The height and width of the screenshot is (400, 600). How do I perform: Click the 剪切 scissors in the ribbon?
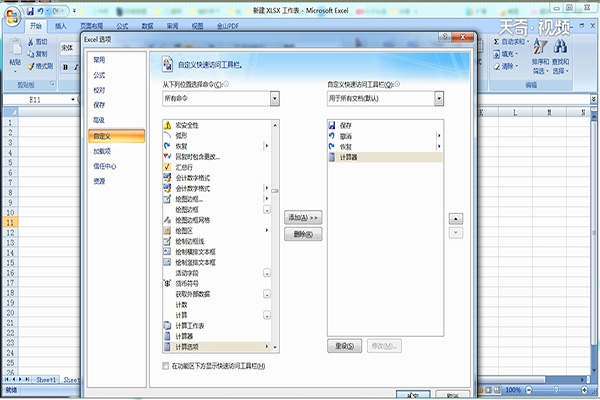point(38,42)
